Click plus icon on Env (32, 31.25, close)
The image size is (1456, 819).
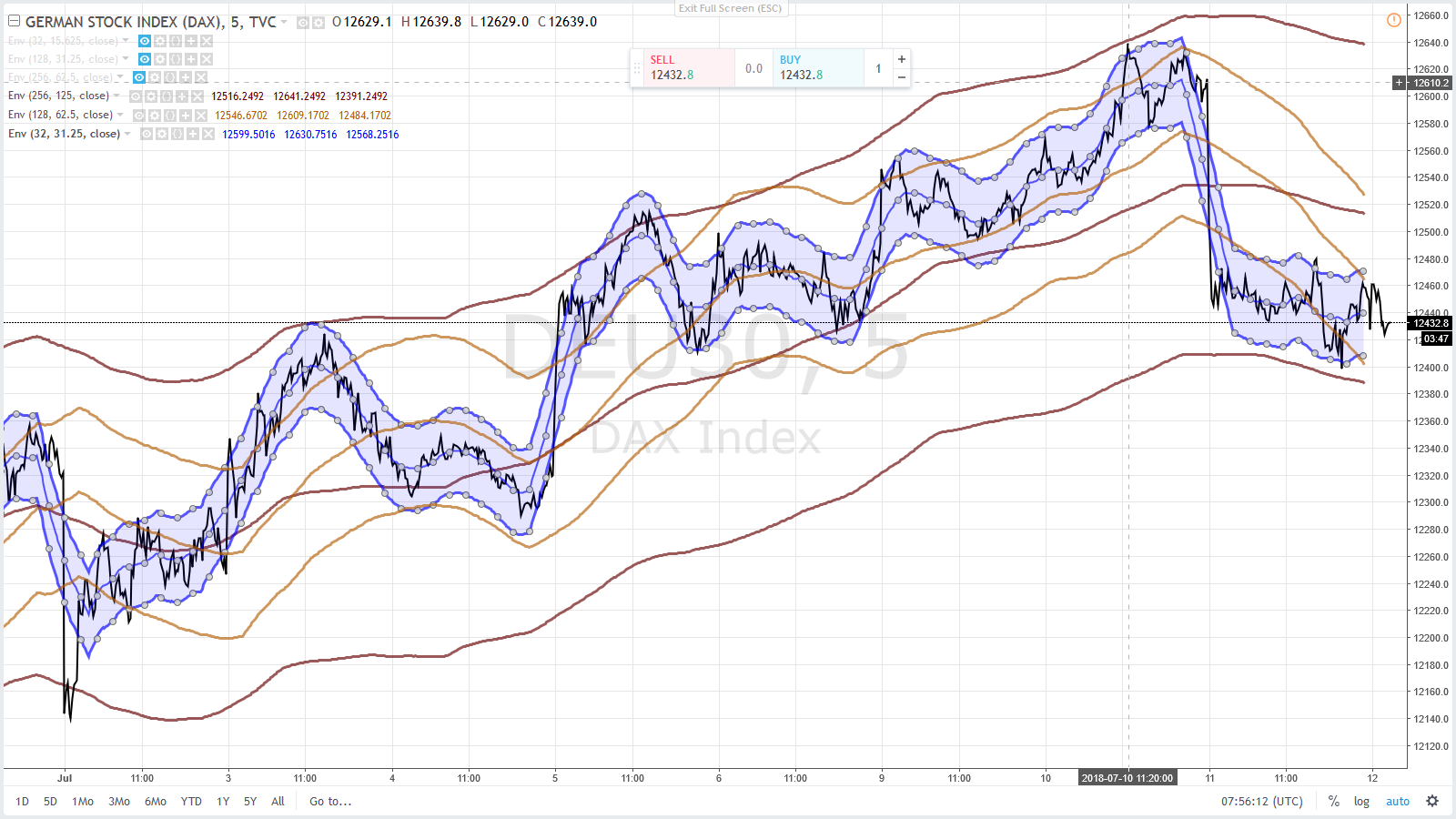coord(193,134)
